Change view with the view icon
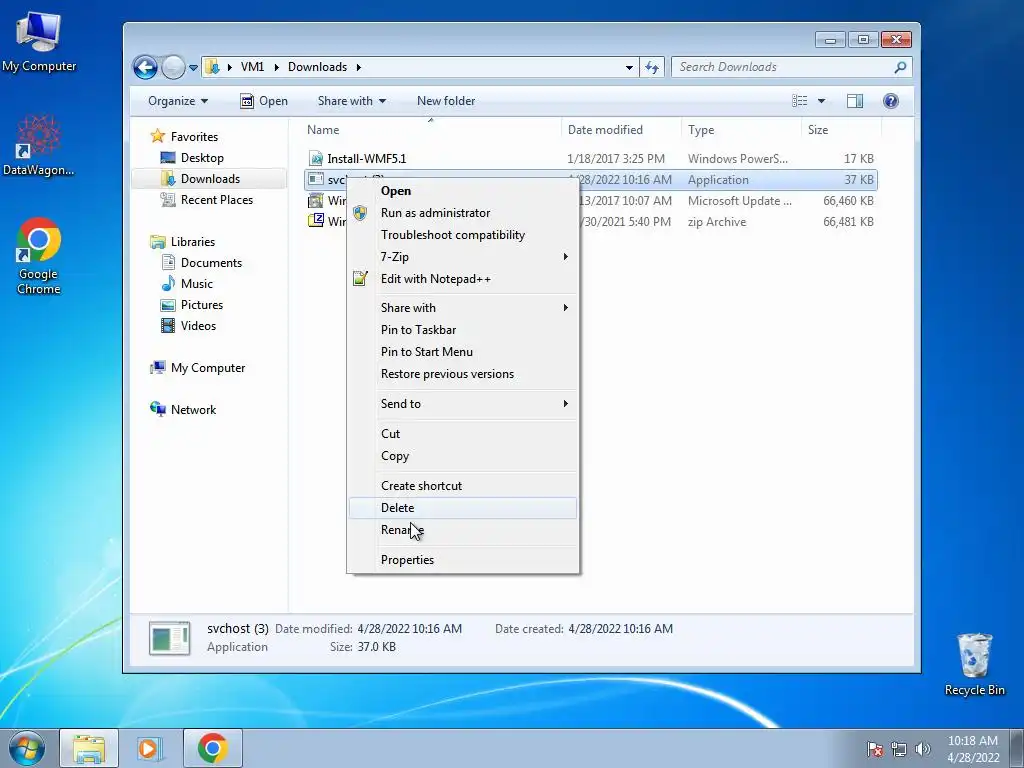The width and height of the screenshot is (1024, 768). [x=799, y=101]
